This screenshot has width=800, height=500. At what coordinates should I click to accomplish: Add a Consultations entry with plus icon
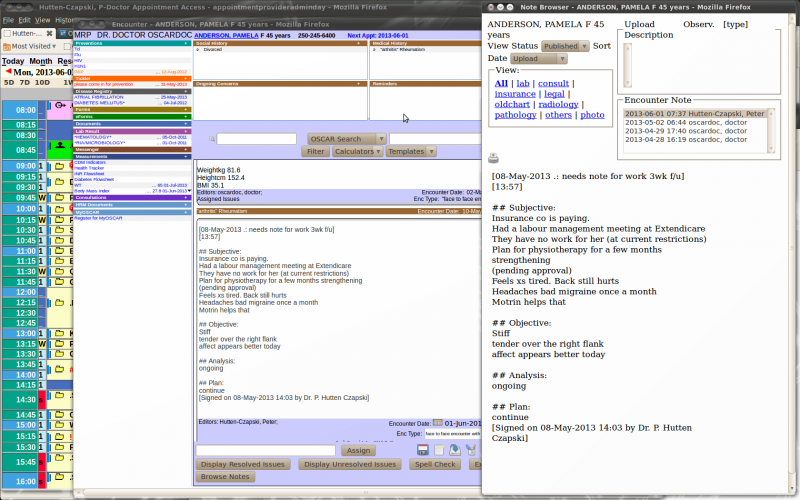click(x=186, y=197)
